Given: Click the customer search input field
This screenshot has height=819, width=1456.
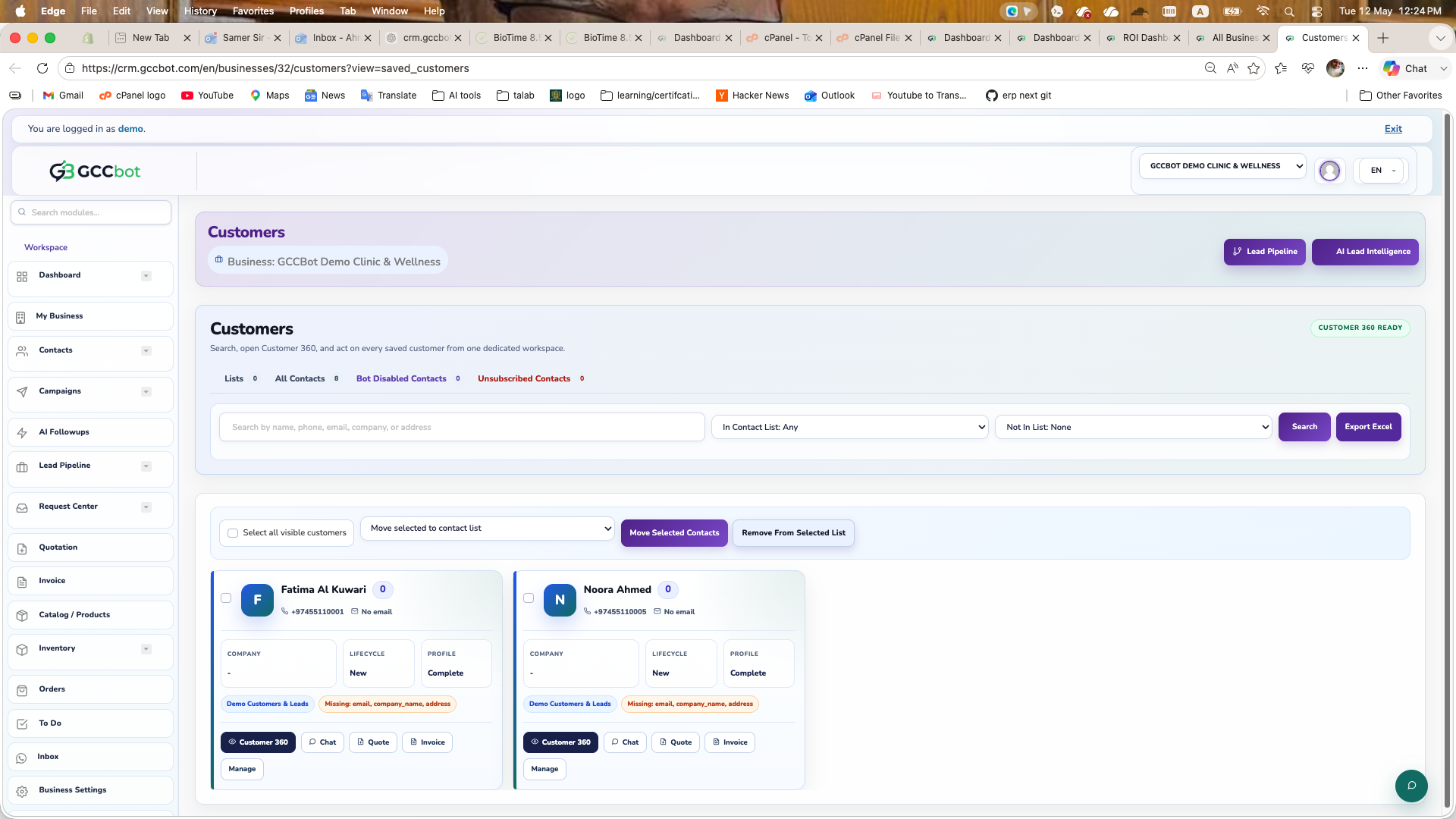Looking at the screenshot, I should (462, 428).
